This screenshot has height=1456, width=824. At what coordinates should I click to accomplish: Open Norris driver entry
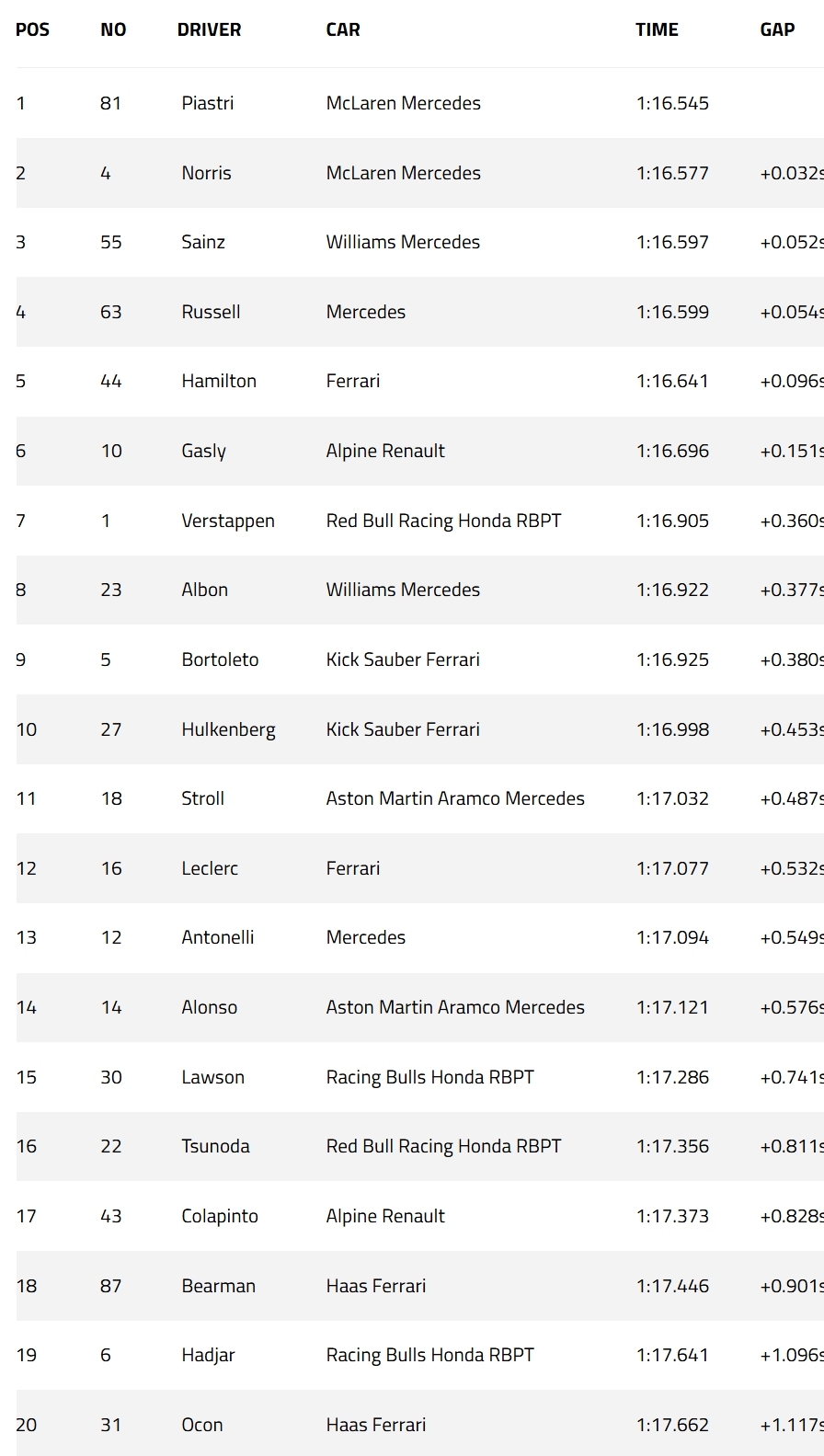coord(206,173)
